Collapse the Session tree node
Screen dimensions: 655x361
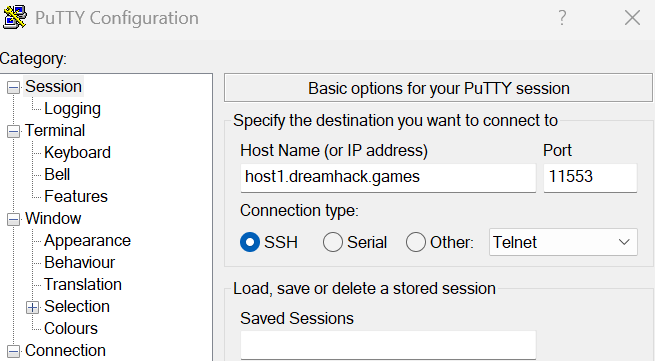tap(13, 88)
